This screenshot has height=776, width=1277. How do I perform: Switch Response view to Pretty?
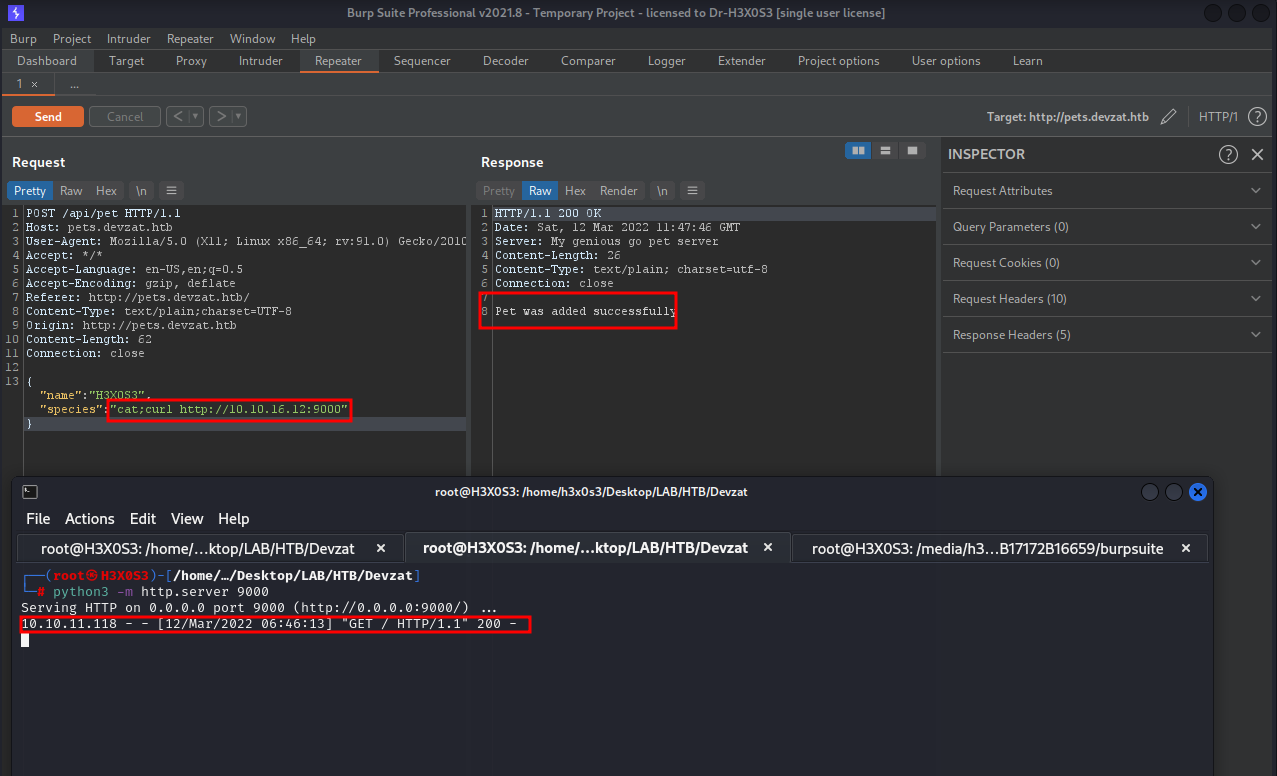[499, 190]
